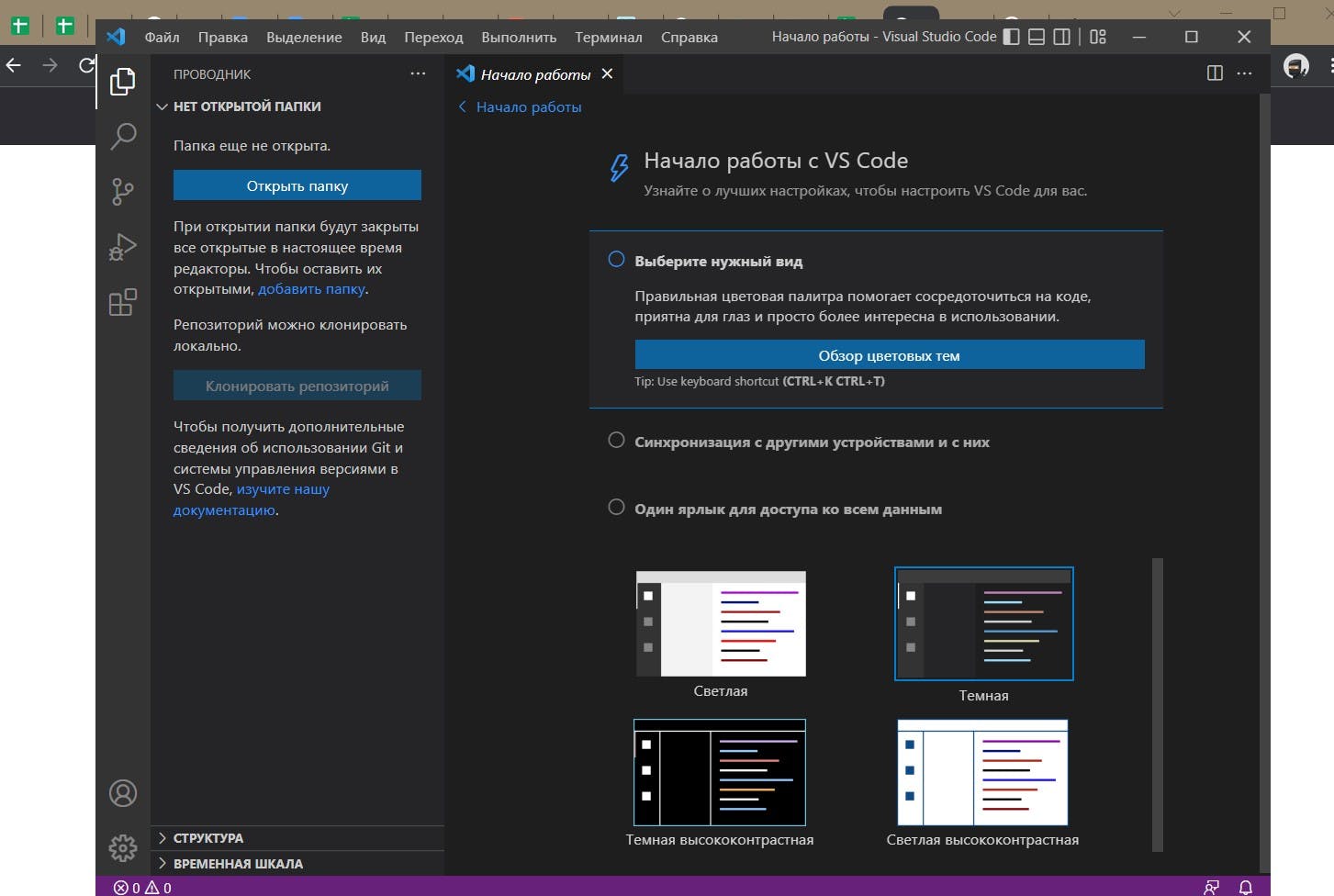Click the first green plus browser tab icon
Image resolution: width=1334 pixels, height=896 pixels.
click(20, 26)
